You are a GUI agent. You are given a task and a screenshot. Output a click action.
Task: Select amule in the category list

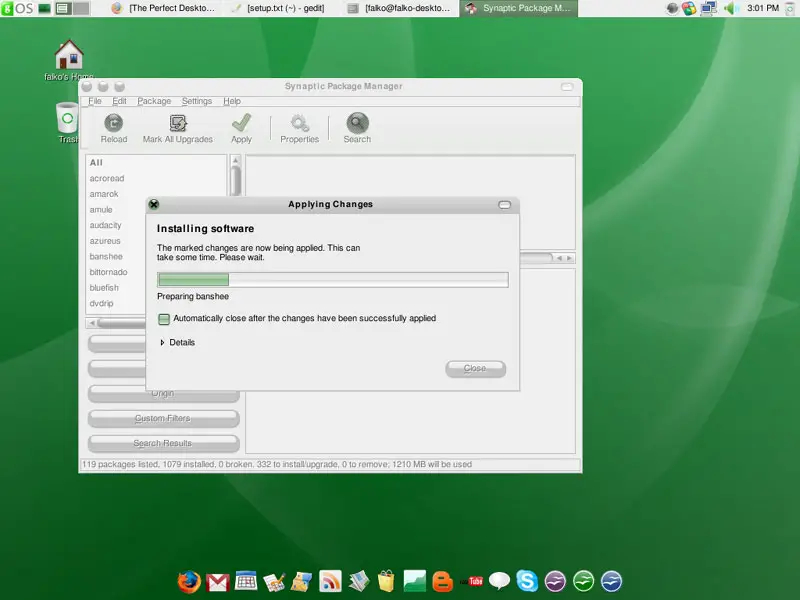point(101,210)
